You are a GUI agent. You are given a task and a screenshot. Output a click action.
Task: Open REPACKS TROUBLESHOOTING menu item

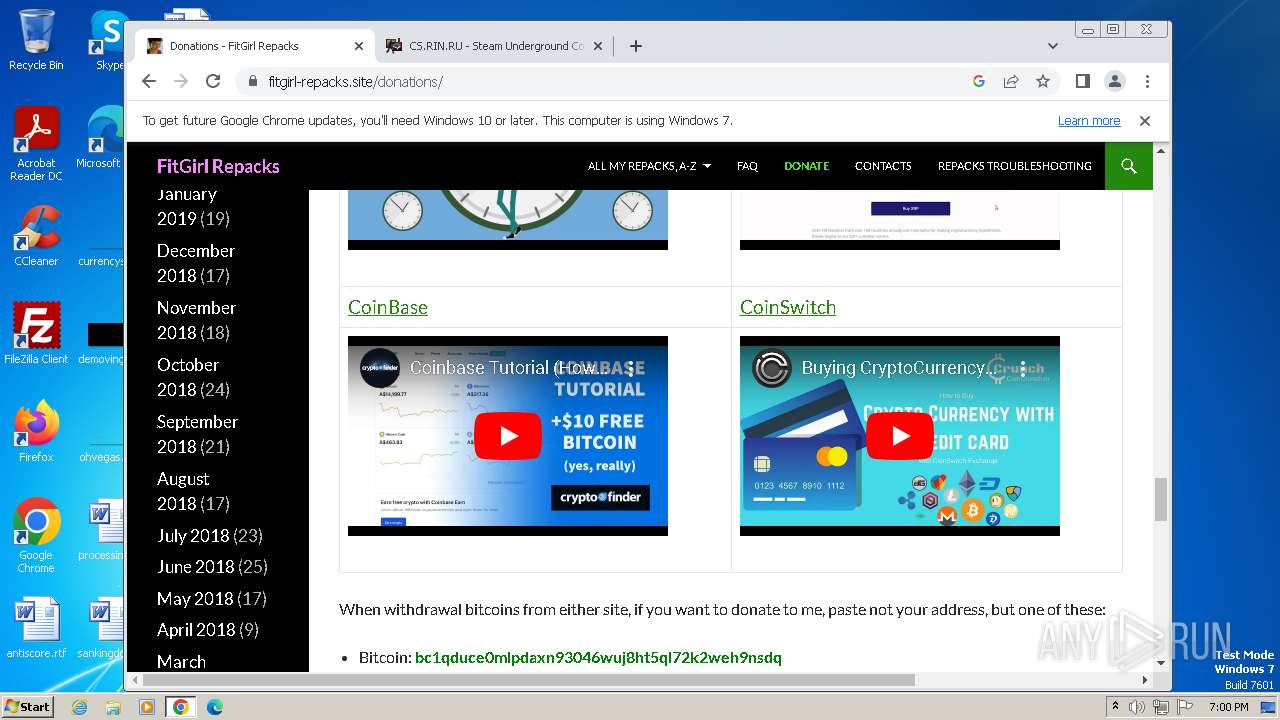pyautogui.click(x=1014, y=166)
